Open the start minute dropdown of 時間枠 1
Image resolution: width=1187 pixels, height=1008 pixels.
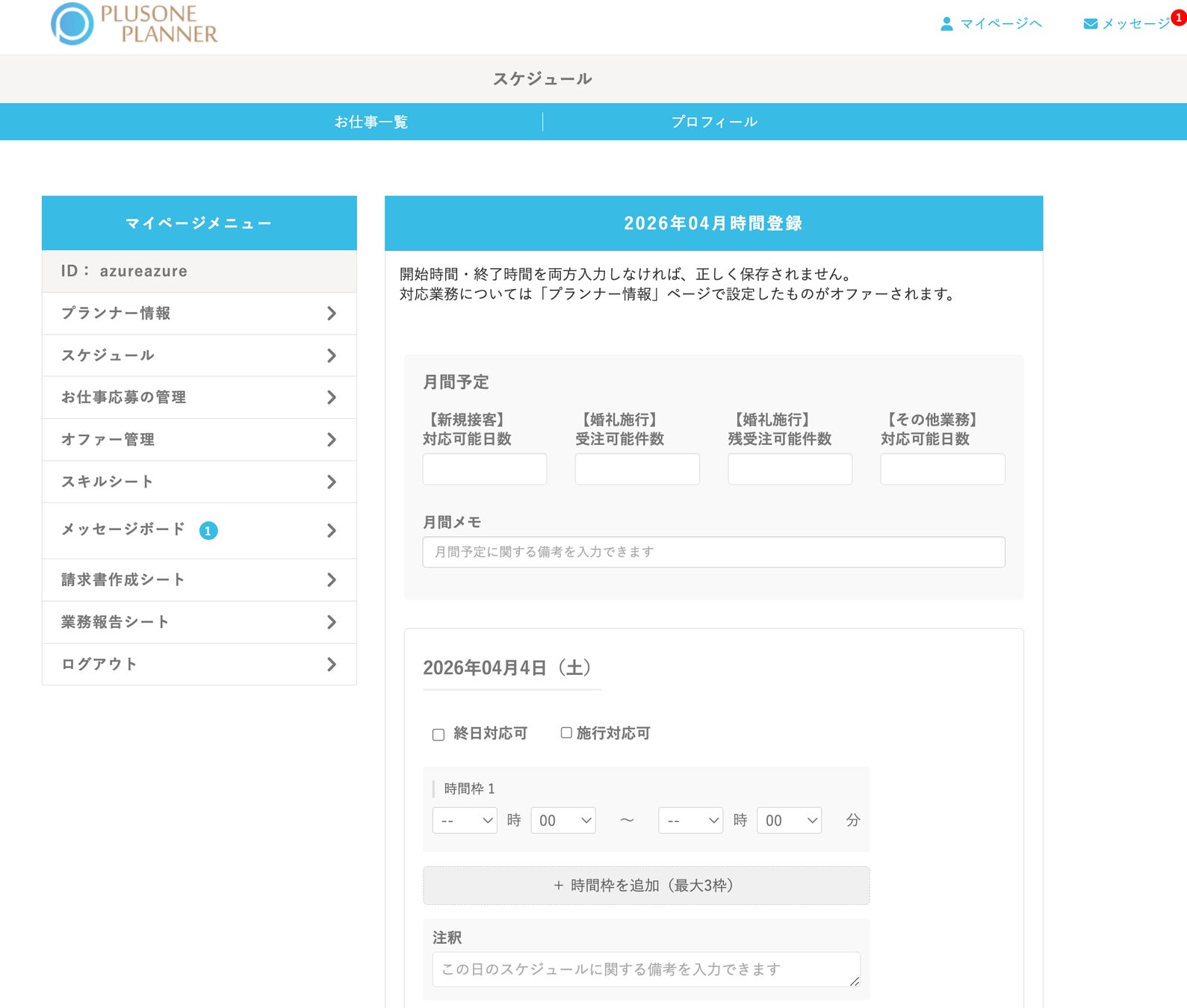[563, 821]
